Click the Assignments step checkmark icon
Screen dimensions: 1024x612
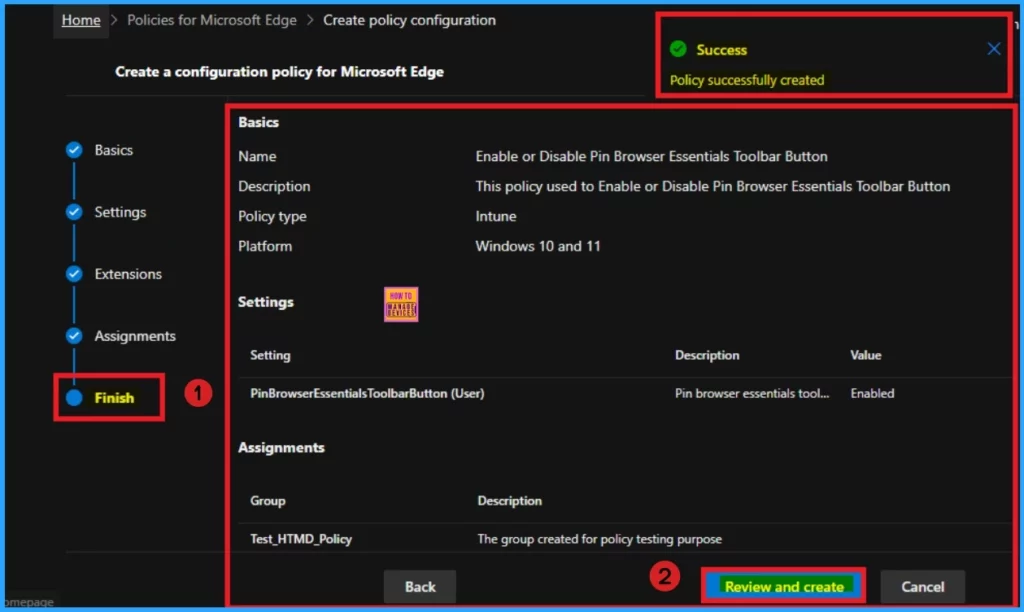[x=74, y=336]
